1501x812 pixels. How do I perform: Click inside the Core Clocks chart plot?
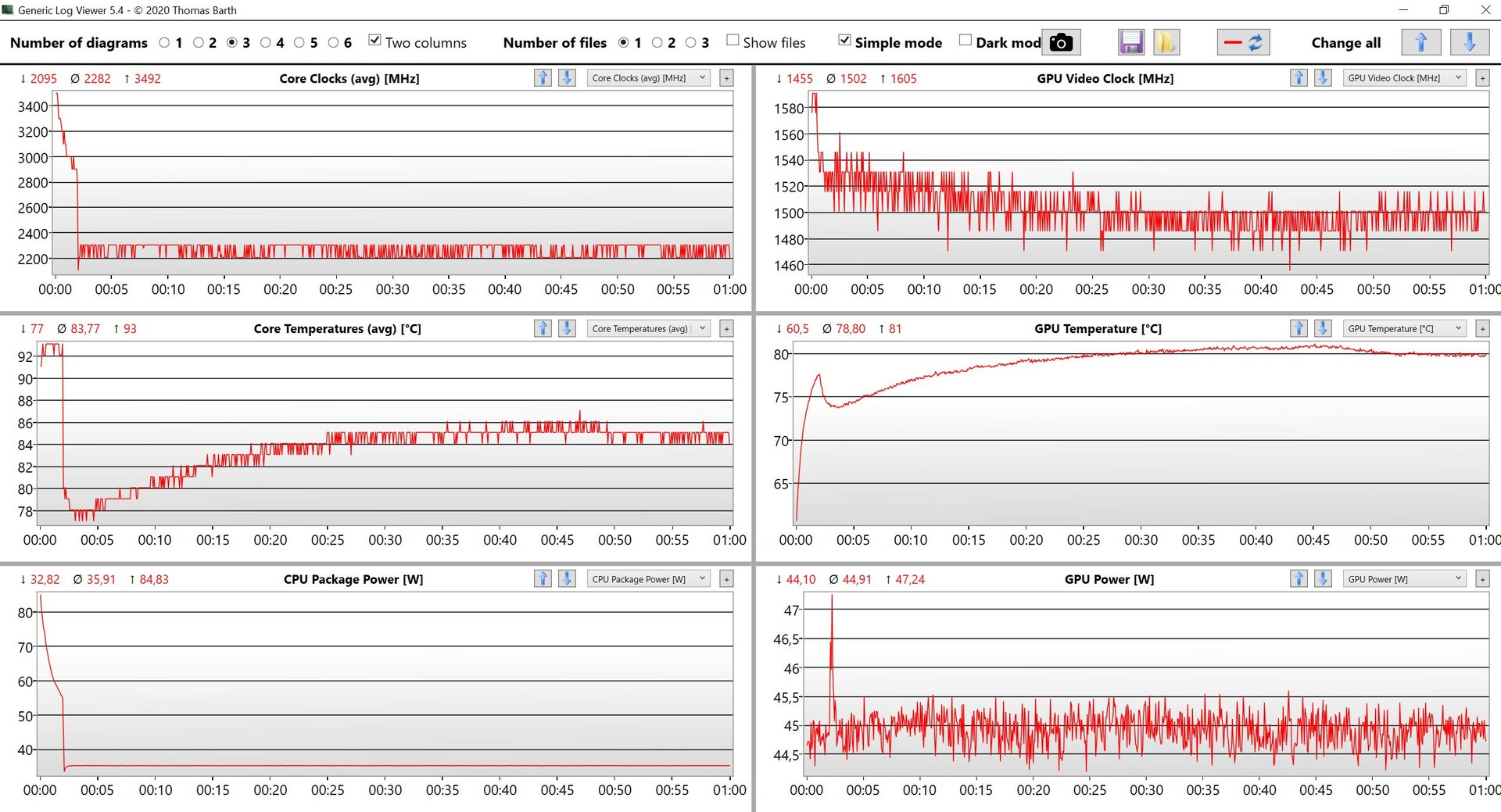tap(393, 184)
